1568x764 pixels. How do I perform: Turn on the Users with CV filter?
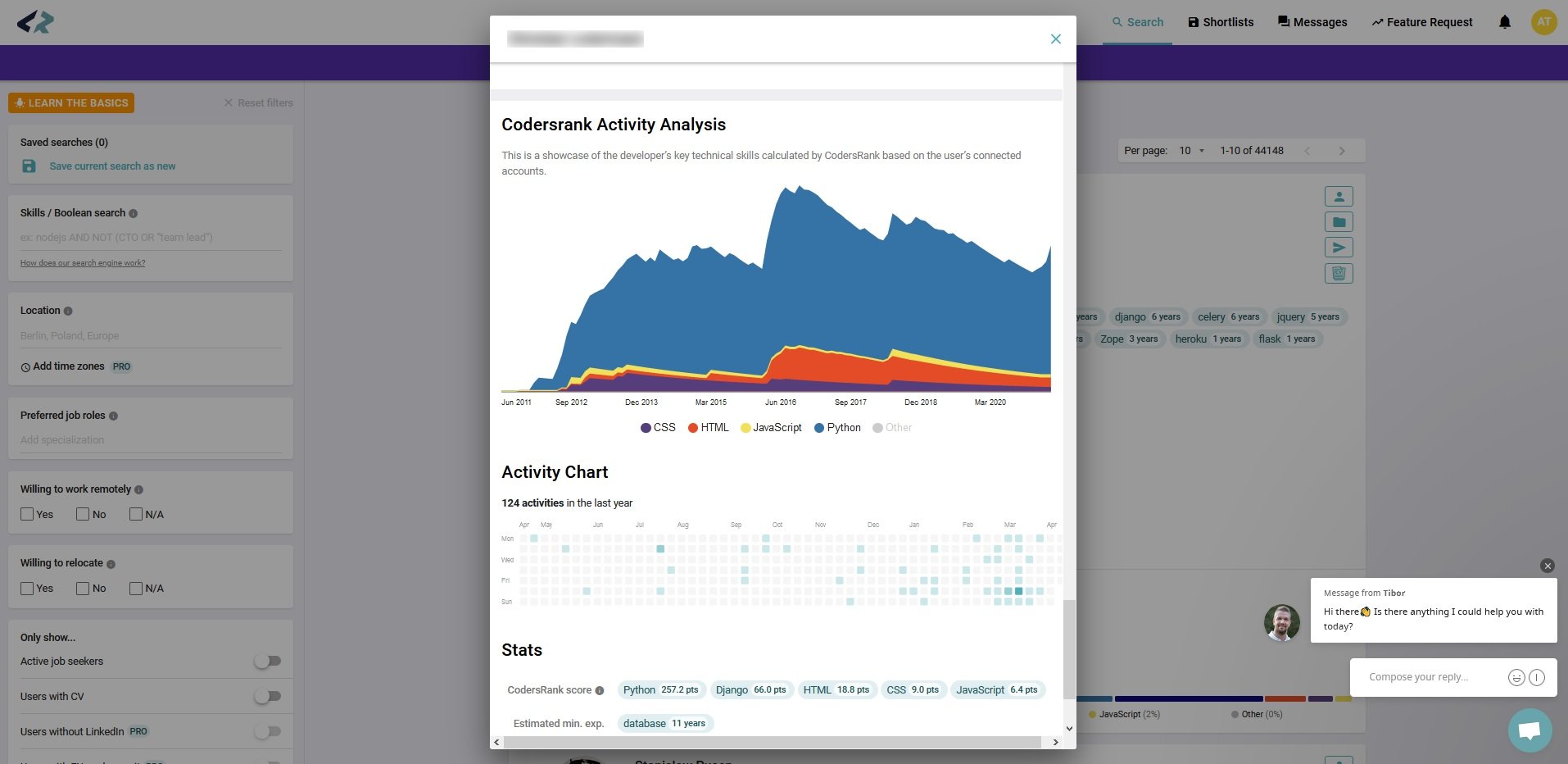(268, 695)
